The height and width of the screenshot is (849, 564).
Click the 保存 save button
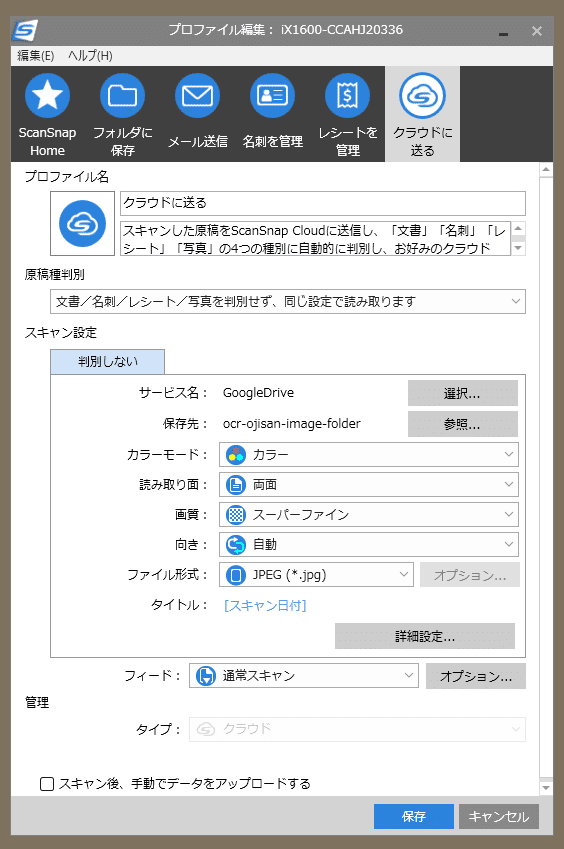coord(414,817)
